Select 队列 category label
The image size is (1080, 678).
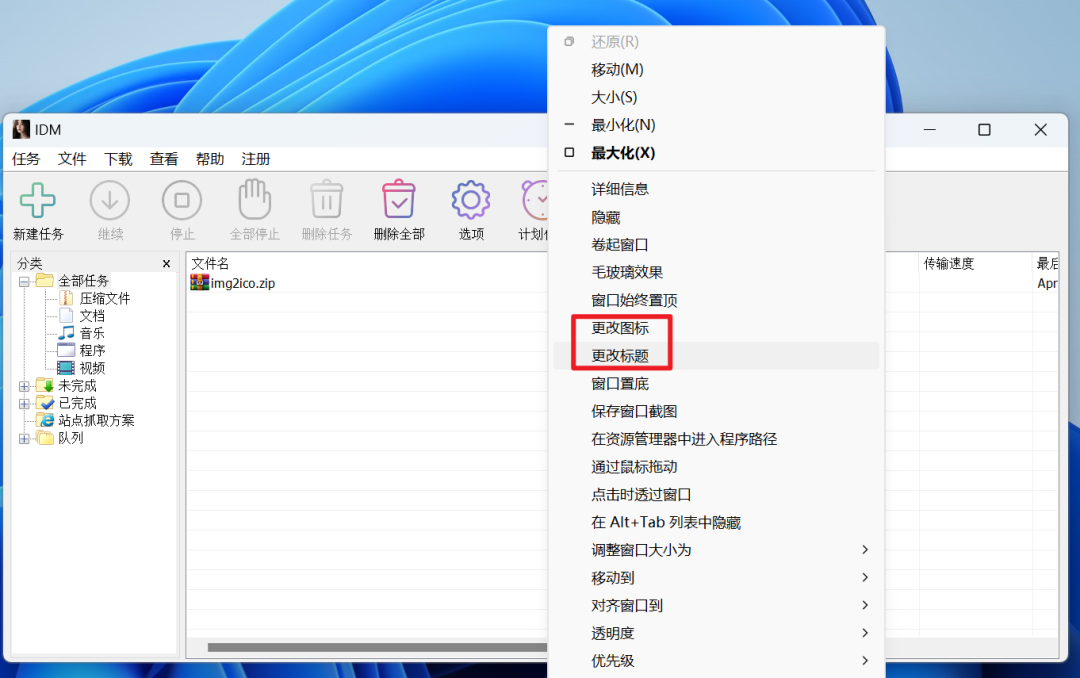(x=70, y=438)
